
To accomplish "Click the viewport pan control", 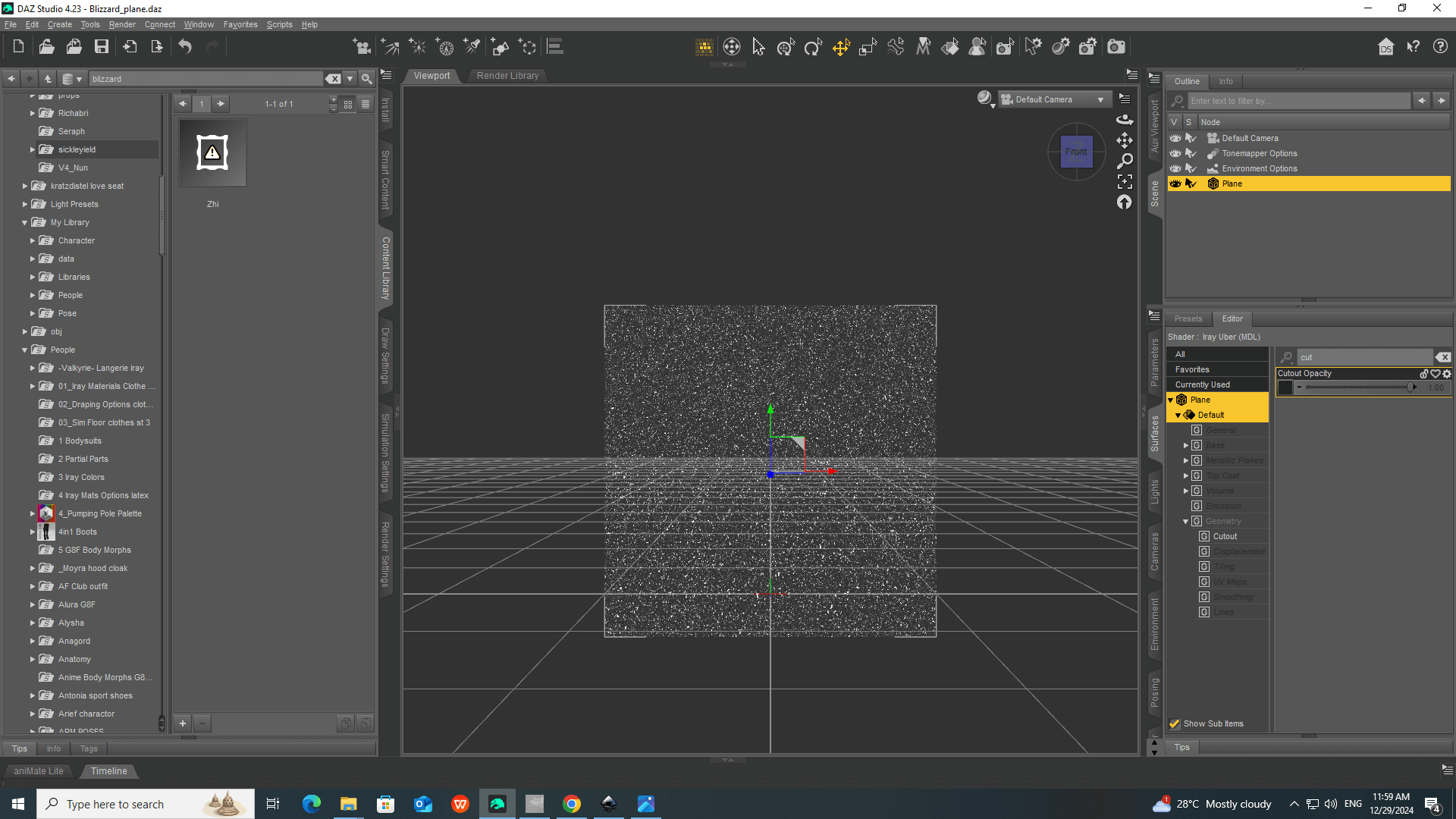I will [x=1125, y=140].
